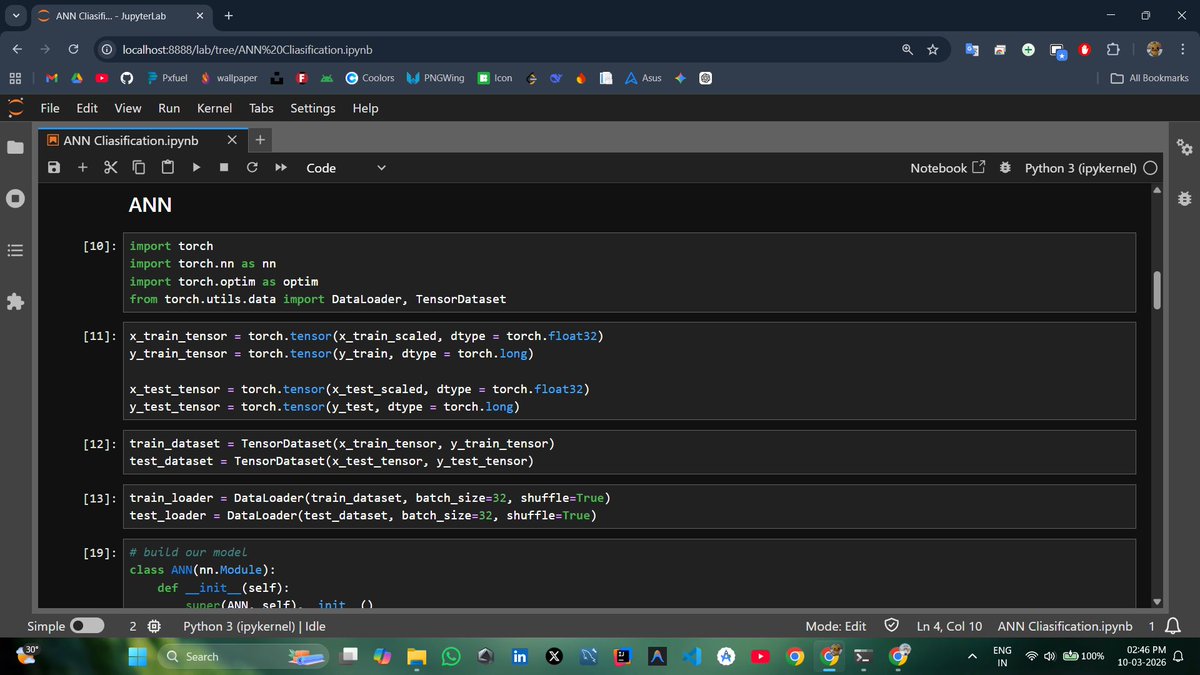Open the All Bookmarks folder
The height and width of the screenshot is (675, 1200).
click(x=1150, y=78)
